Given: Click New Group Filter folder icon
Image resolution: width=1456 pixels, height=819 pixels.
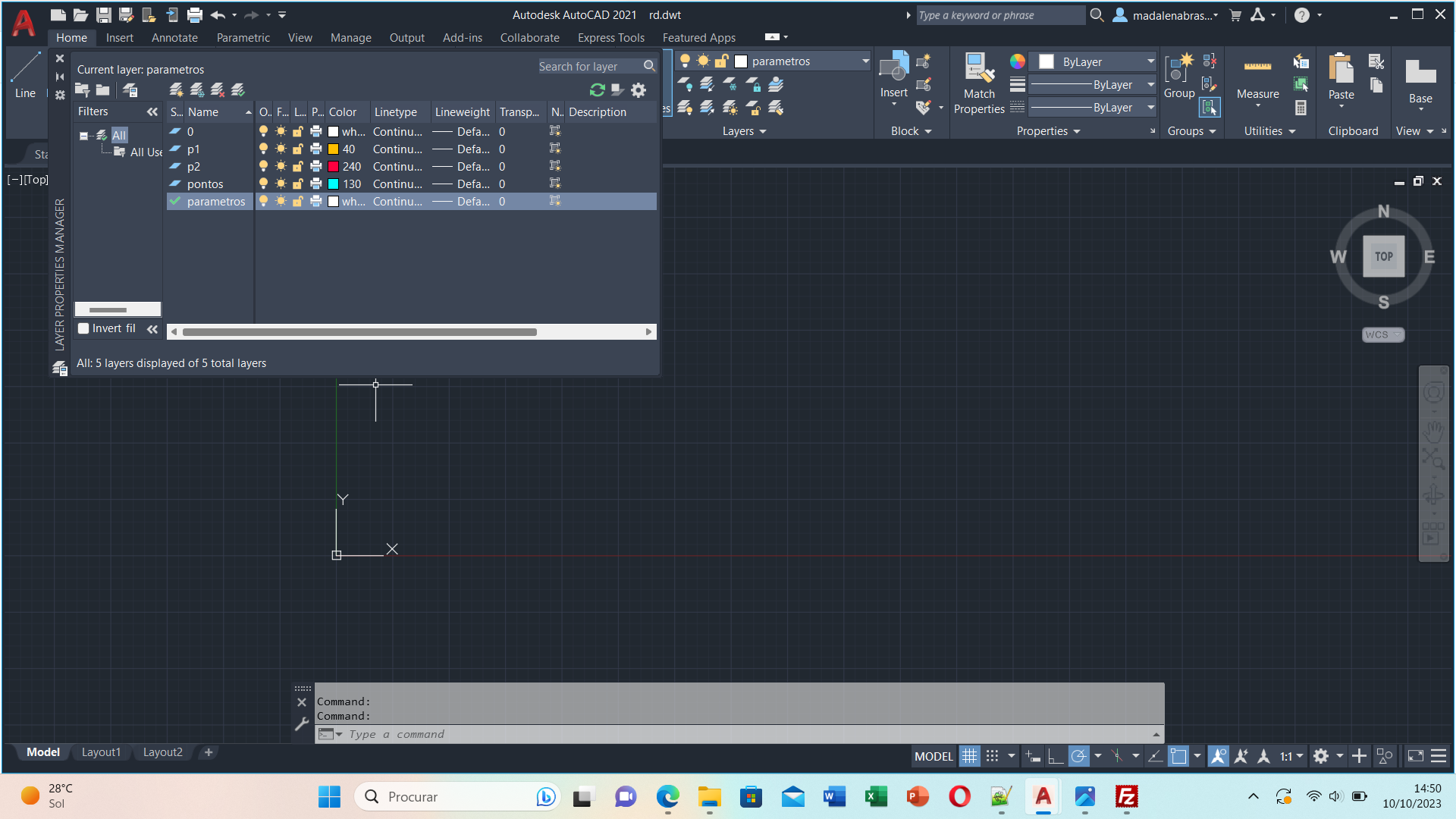Looking at the screenshot, I should [x=103, y=90].
